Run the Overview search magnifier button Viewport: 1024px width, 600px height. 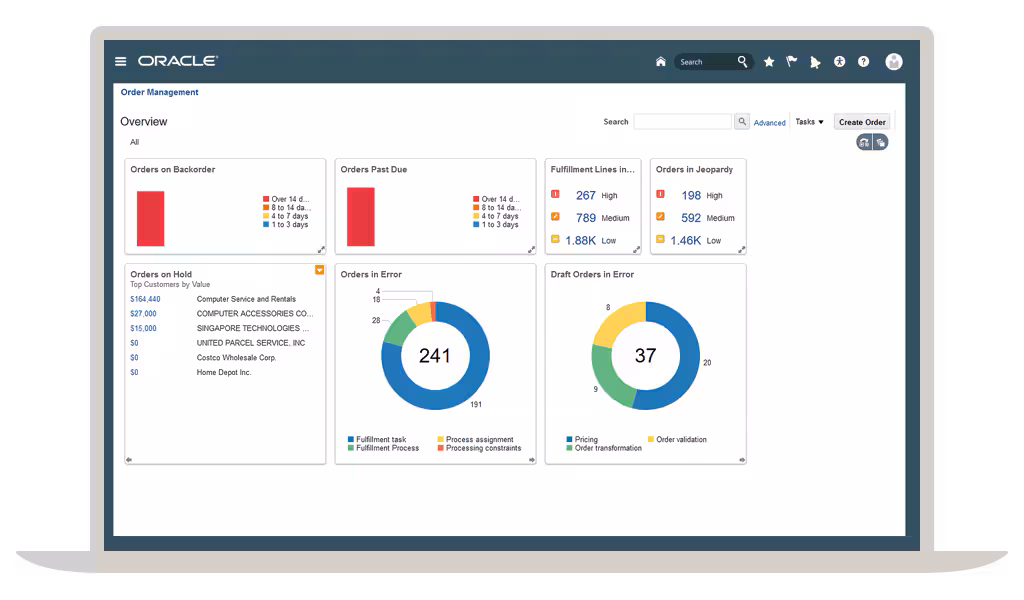tap(741, 121)
